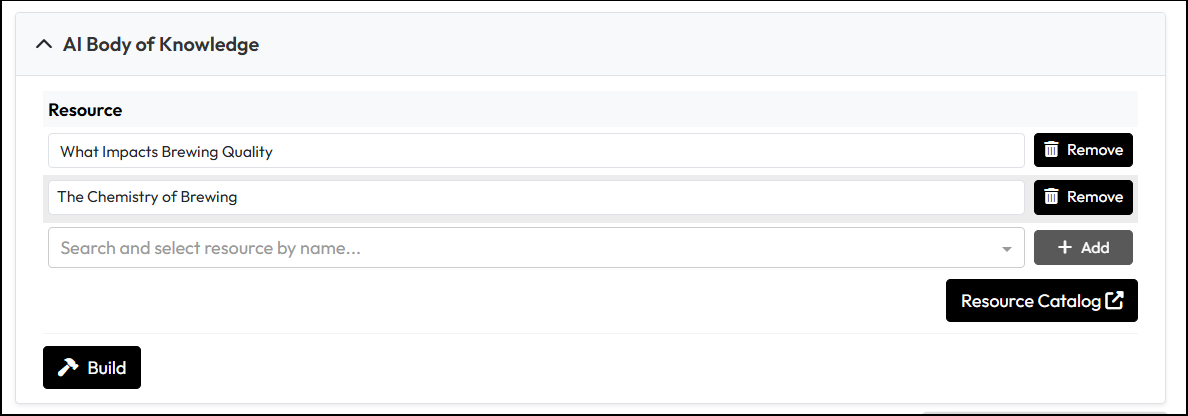
Task: Click the AI Body of Knowledge header bar background
Action: click(x=700, y=45)
